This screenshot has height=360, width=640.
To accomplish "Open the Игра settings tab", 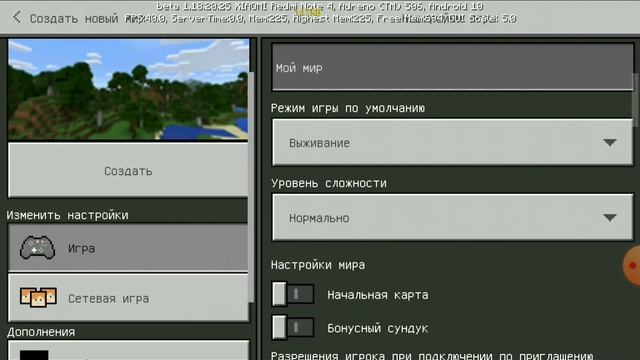I will (x=128, y=248).
